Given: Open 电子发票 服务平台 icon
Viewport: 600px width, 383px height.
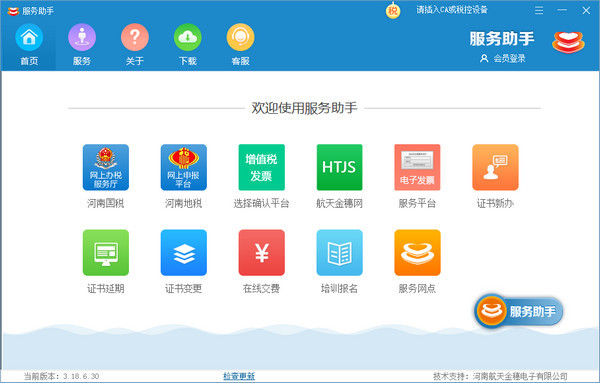Looking at the screenshot, I should 417,167.
